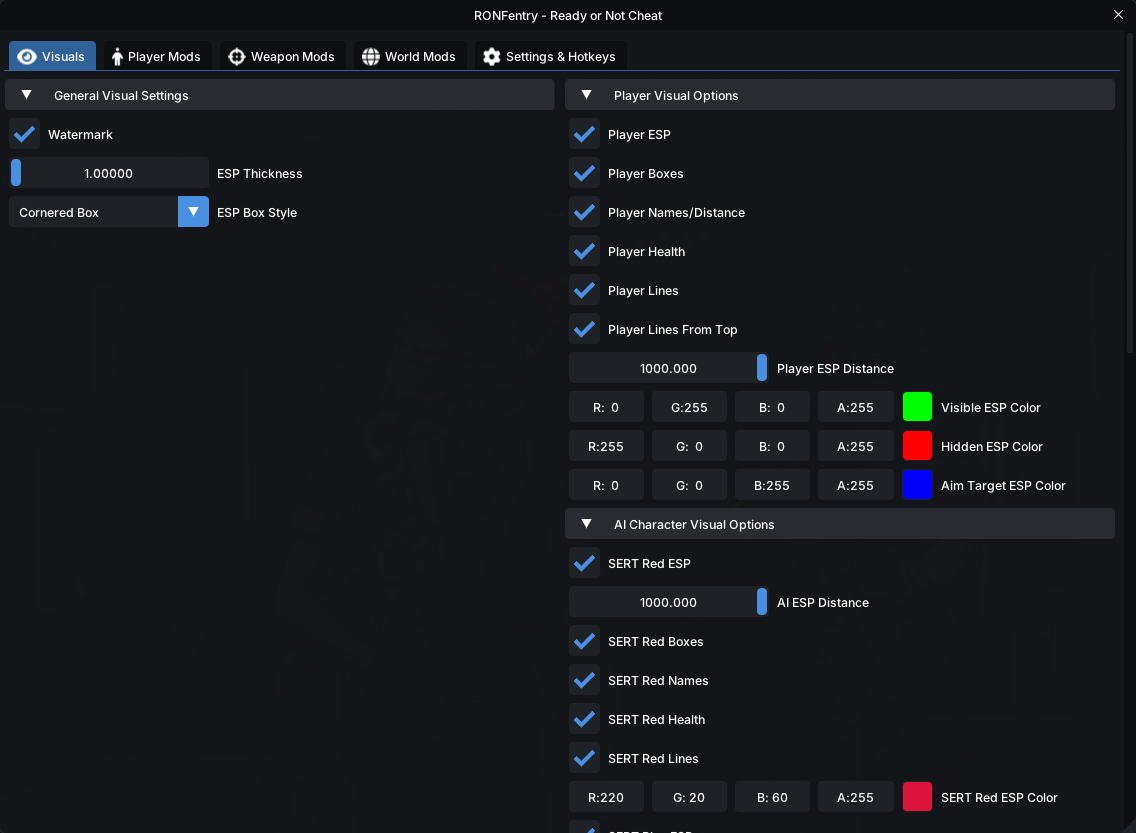
Task: Select the B field of Hidden ESP Color
Action: click(x=772, y=446)
